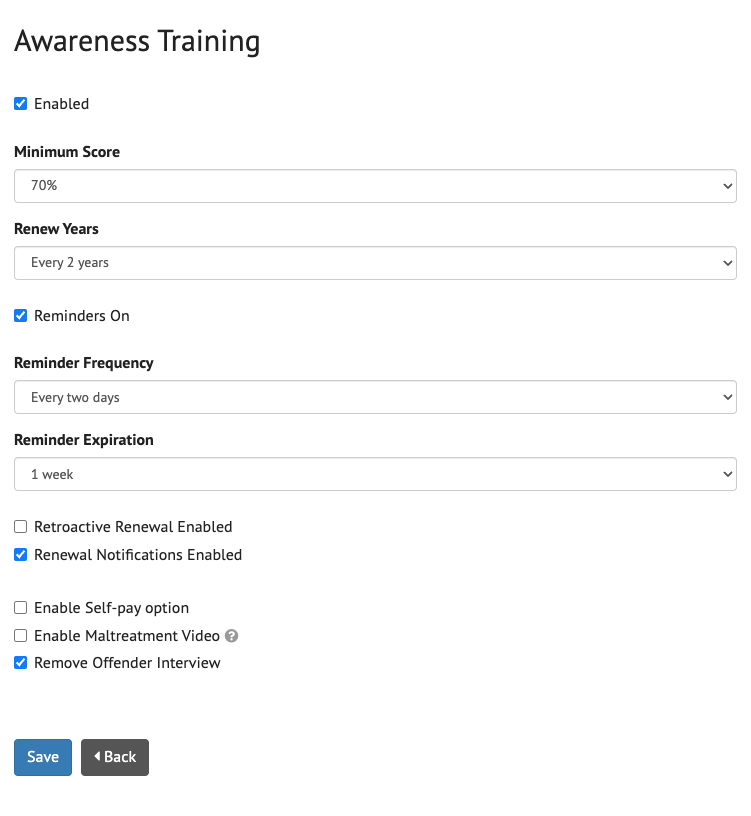Screen dimensions: 751x816
Task: Open the Reminder Frequency dropdown
Action: [x=375, y=397]
